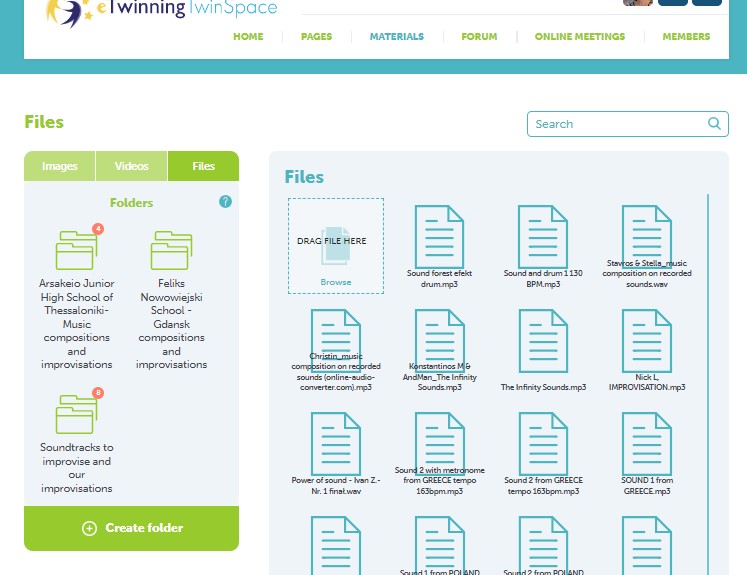Go to MATERIALS in the navigation menu

click(x=397, y=37)
